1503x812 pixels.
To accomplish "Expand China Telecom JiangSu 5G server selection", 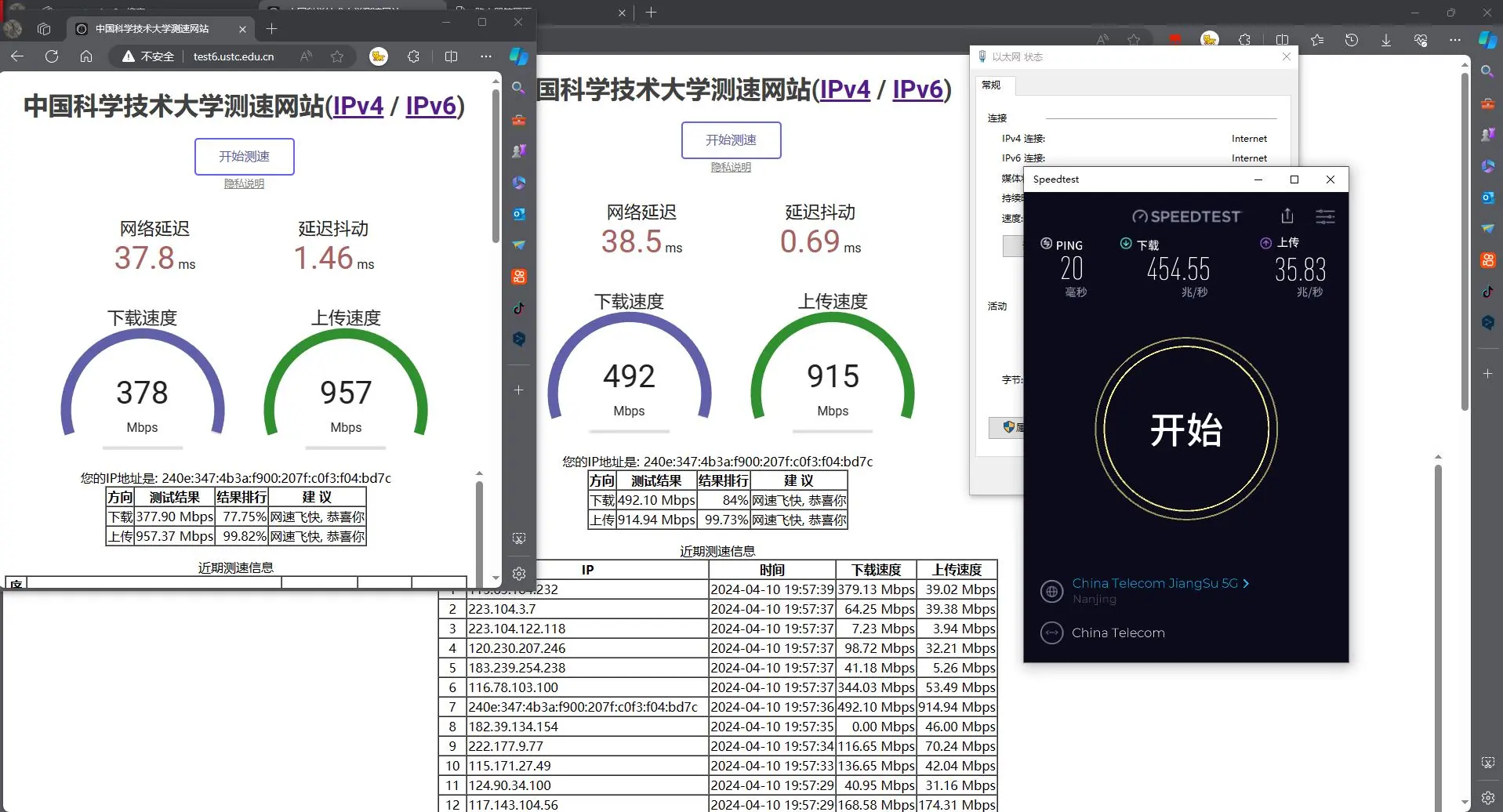I will coord(1160,583).
